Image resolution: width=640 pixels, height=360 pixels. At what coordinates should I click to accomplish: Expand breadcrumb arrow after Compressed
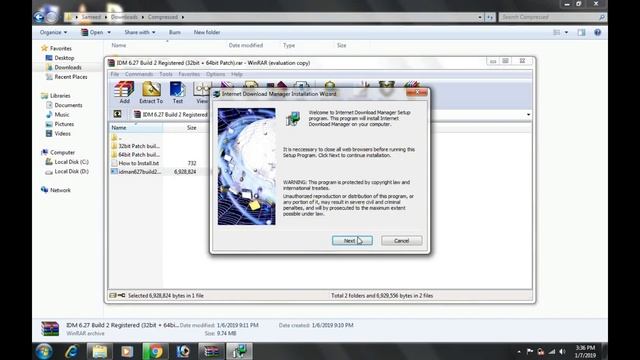[x=183, y=17]
